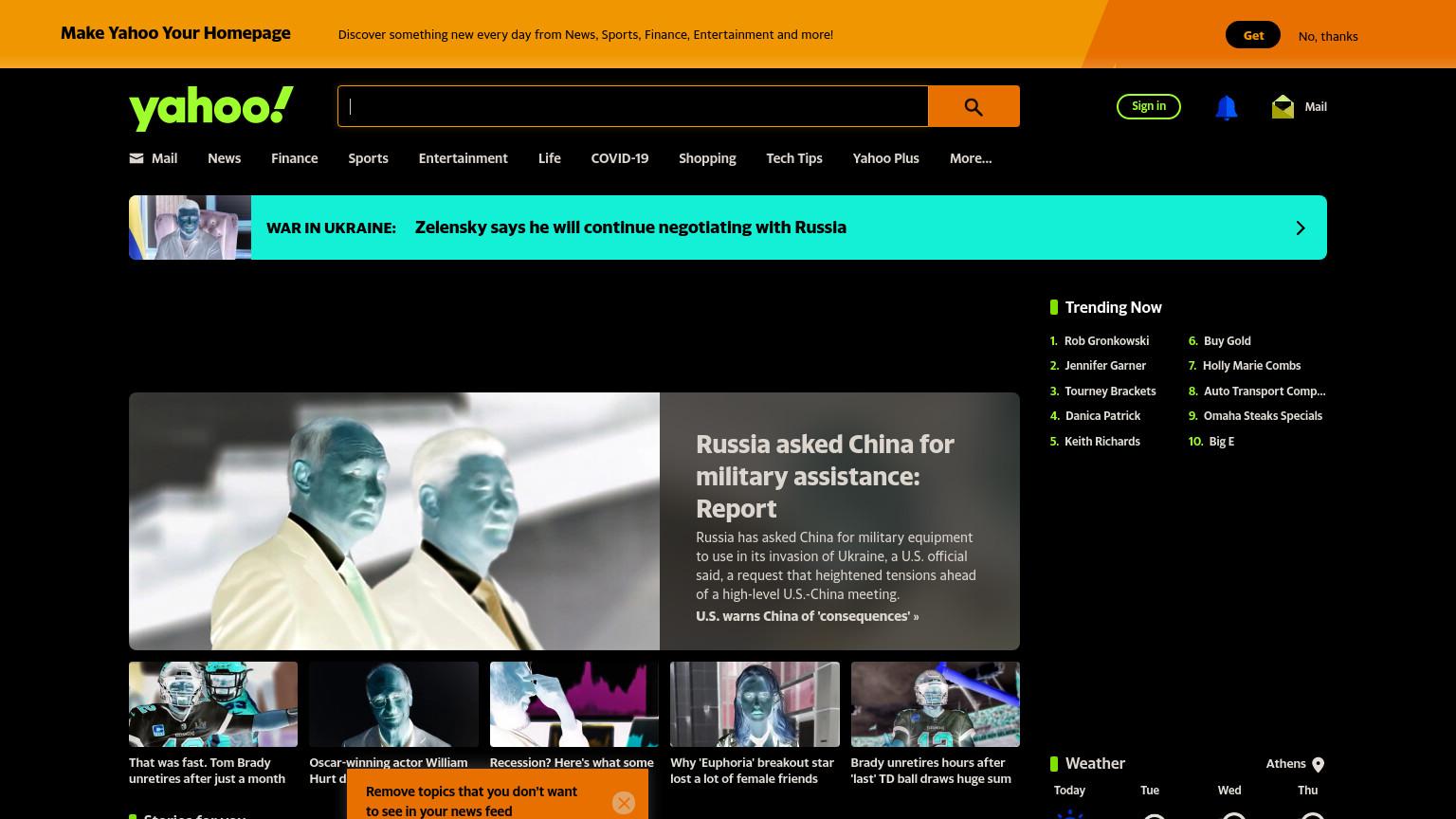Click 'That was fast. Tom Brady unretires' caption
This screenshot has width=1456, height=819.
pyautogui.click(x=207, y=771)
